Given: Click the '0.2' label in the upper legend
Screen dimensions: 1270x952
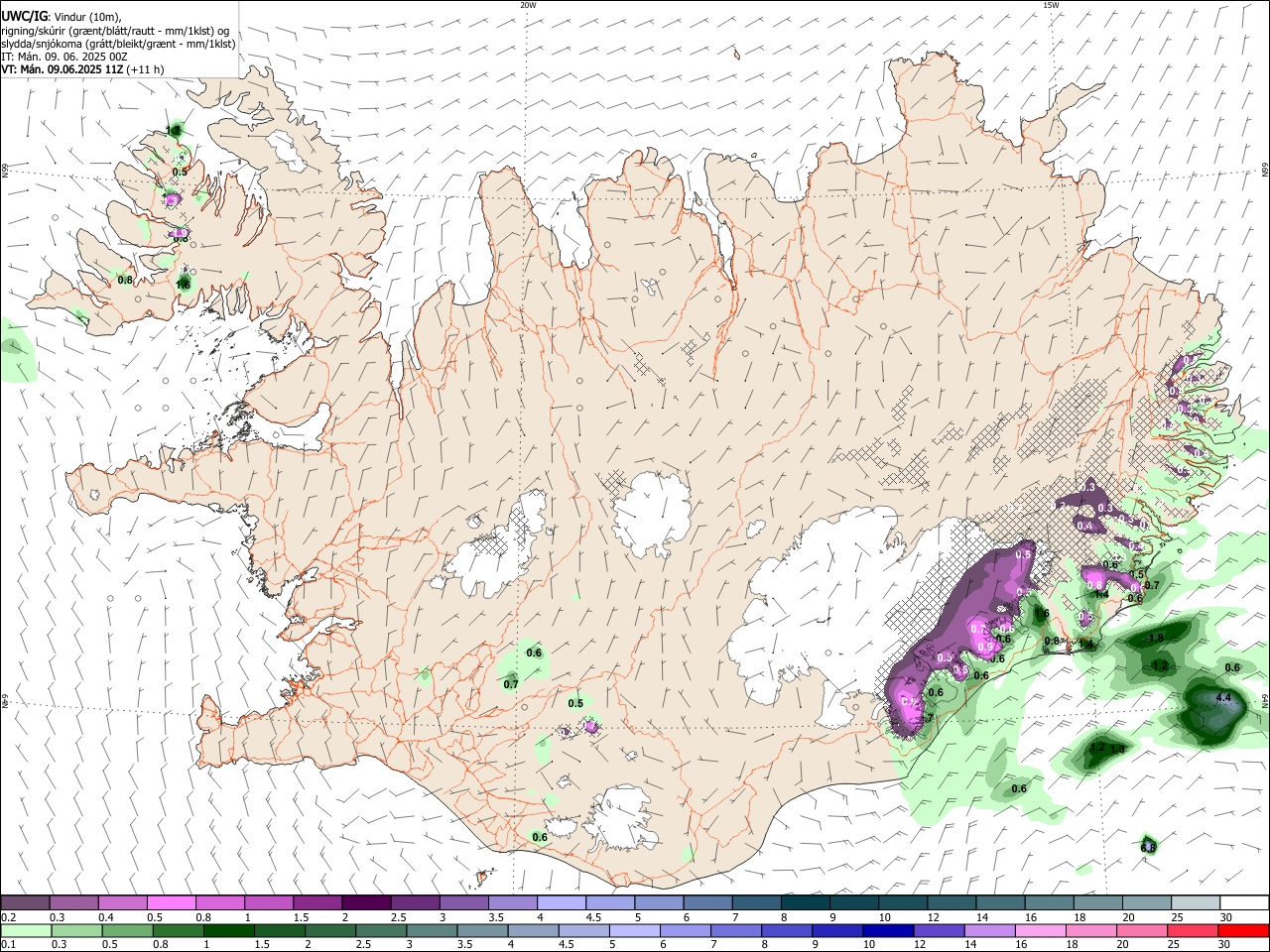Looking at the screenshot, I should point(9,917).
